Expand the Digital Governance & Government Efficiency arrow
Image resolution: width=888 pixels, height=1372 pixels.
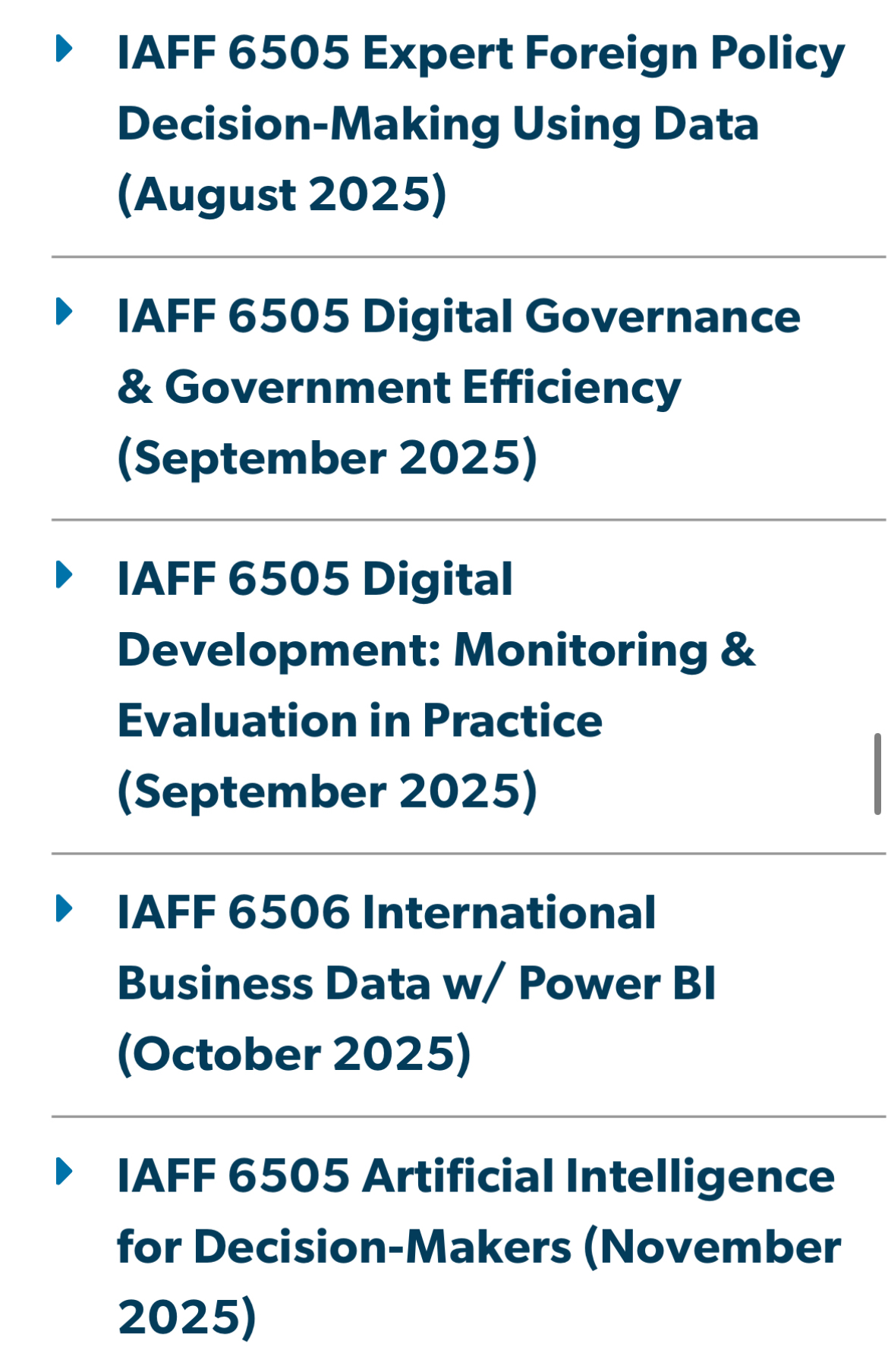coord(65,312)
